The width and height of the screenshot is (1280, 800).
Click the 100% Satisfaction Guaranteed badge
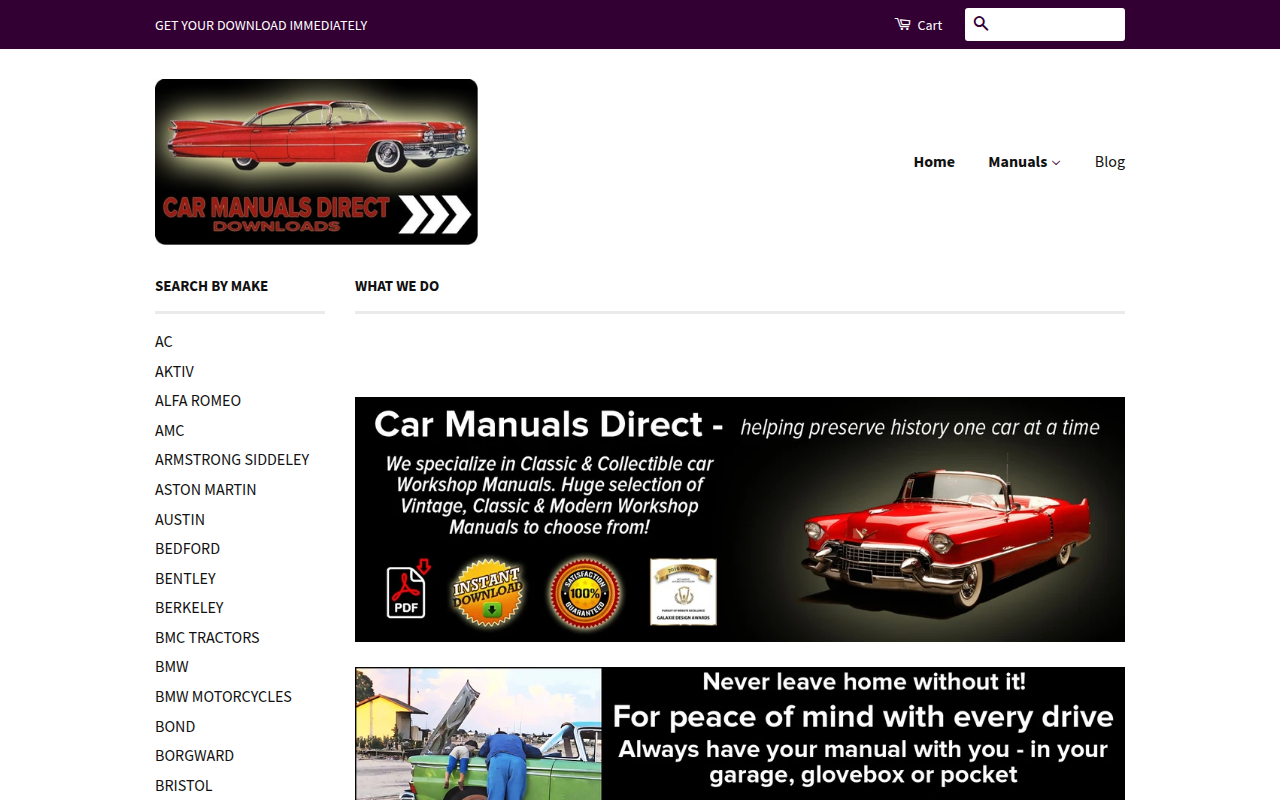[586, 593]
